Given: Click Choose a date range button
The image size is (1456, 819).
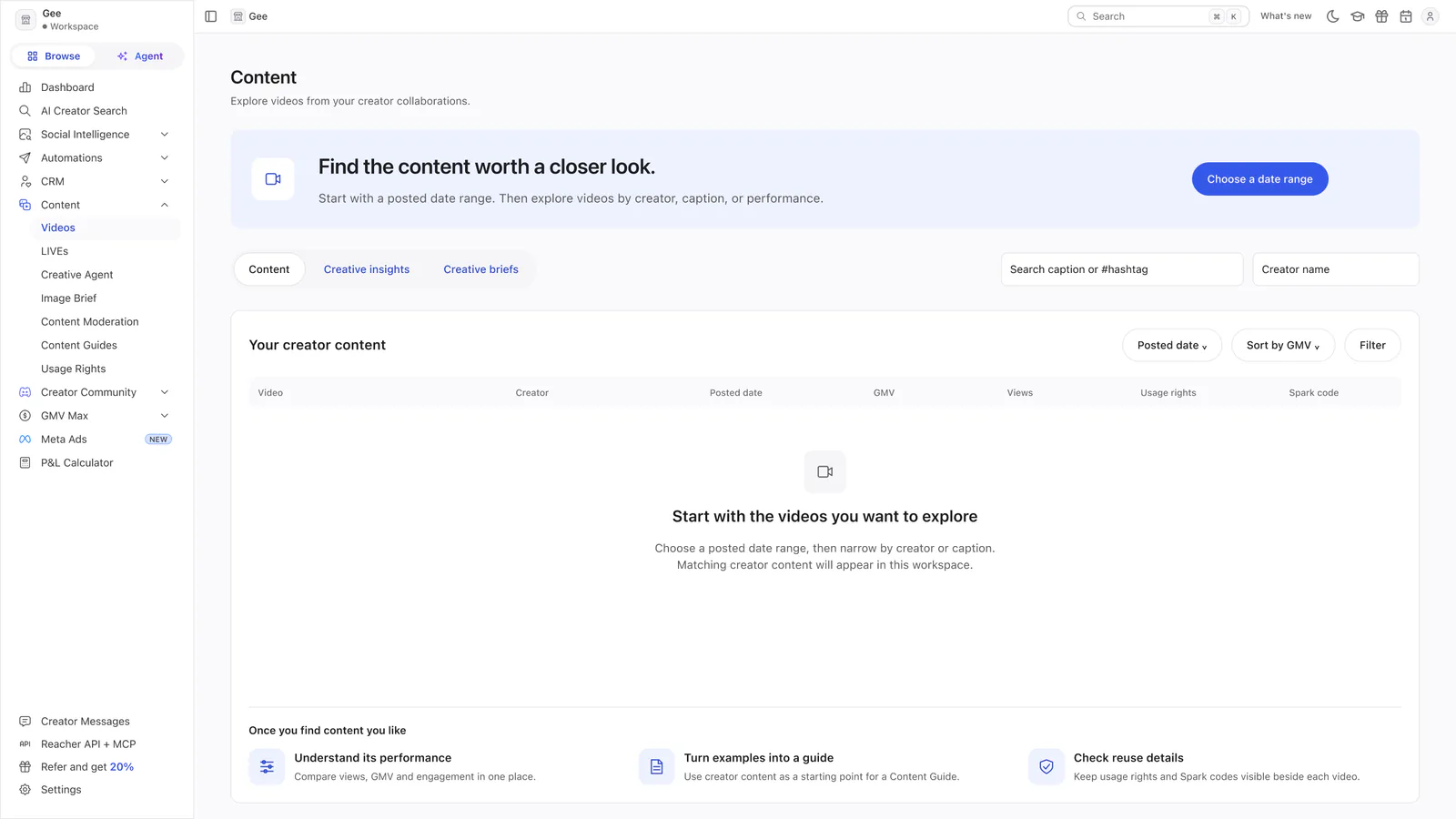Looking at the screenshot, I should tap(1260, 179).
